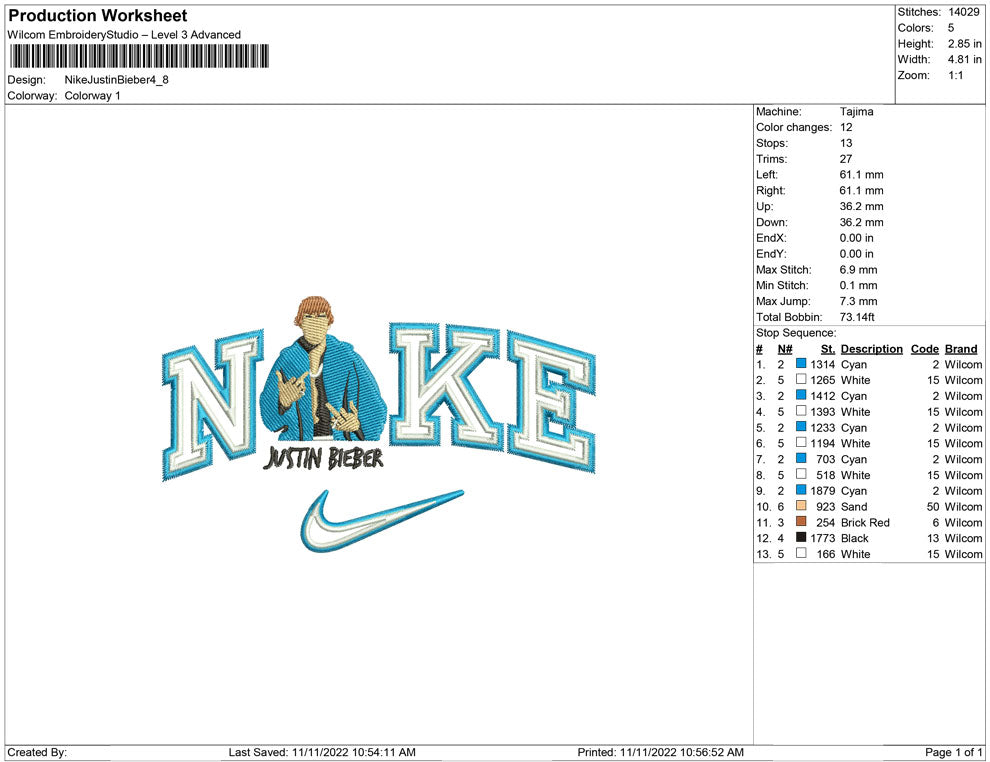This screenshot has height=762, width=990.
Task: Click the "Description" column header
Action: (x=872, y=348)
